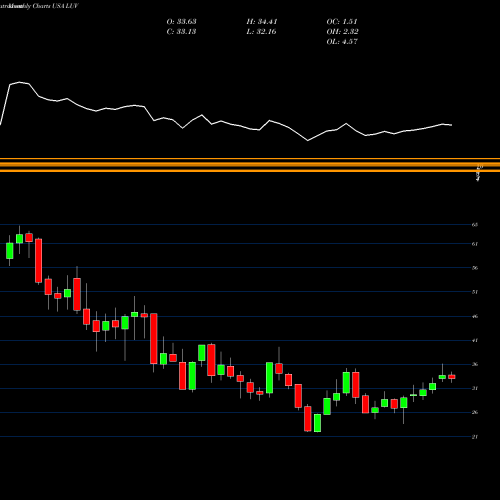Click the last red candlestick on the chart
This screenshot has height=500, width=500.
(452, 377)
